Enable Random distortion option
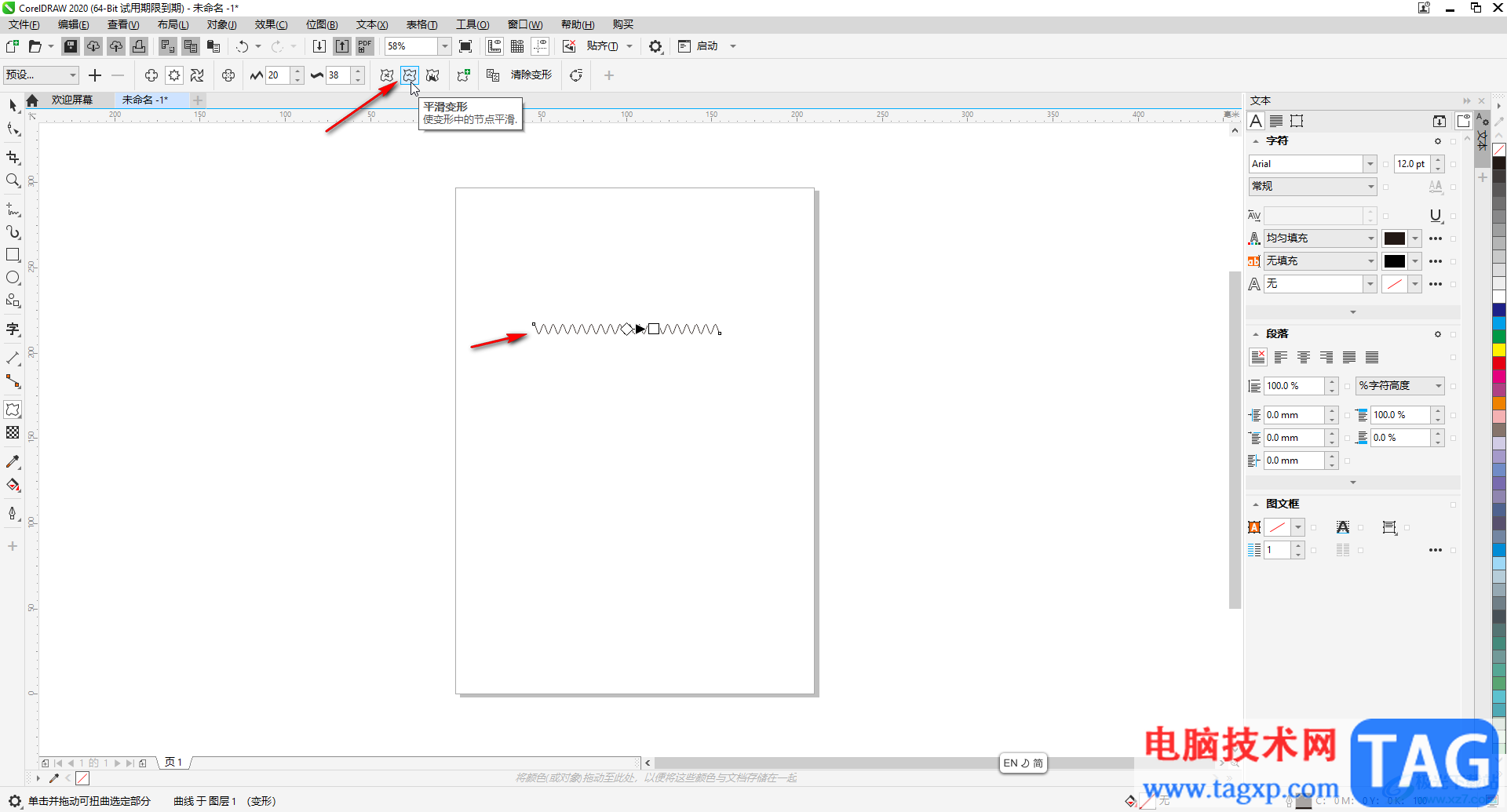1507x812 pixels. [x=387, y=75]
